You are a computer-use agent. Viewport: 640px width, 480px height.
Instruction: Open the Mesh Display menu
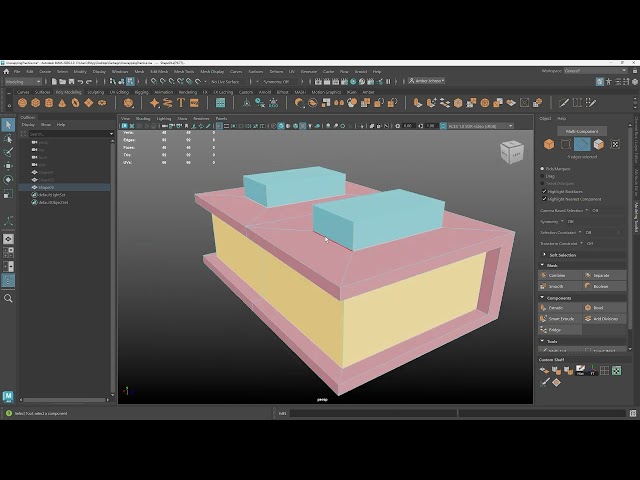tap(212, 71)
